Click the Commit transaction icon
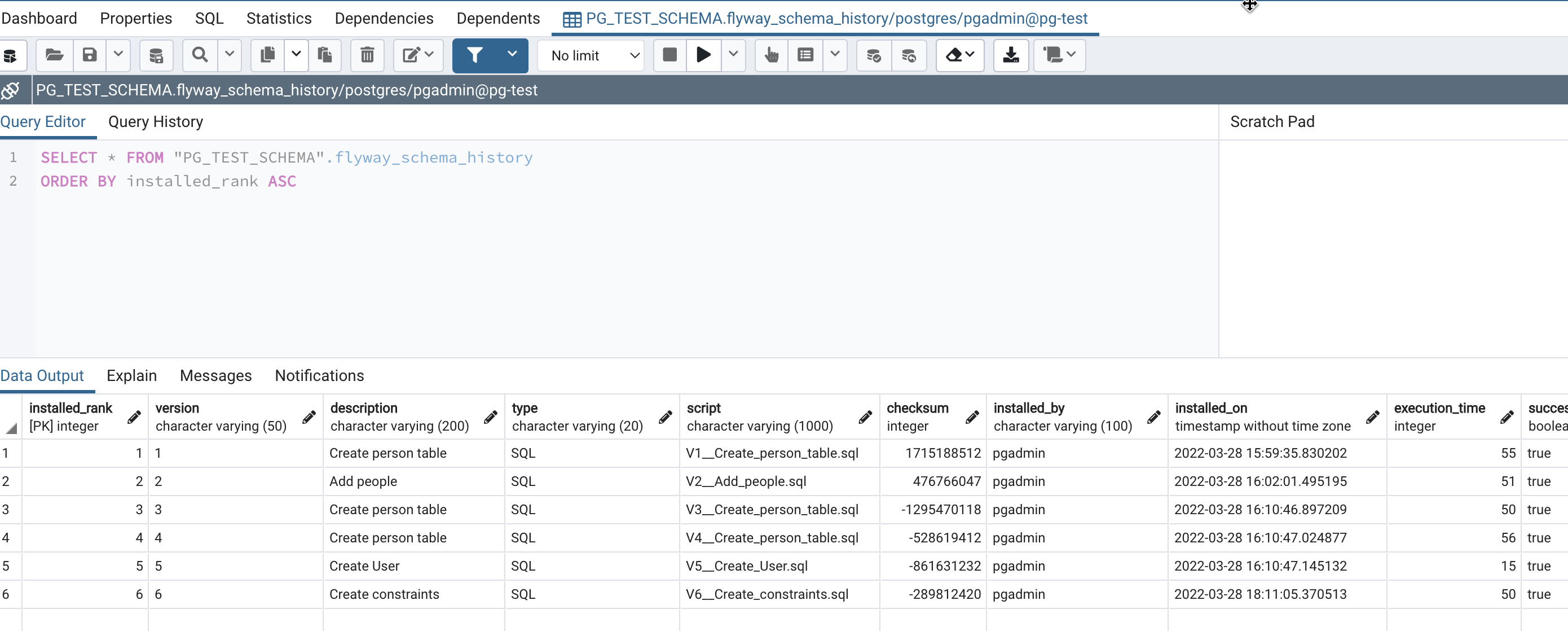 pyautogui.click(x=874, y=55)
